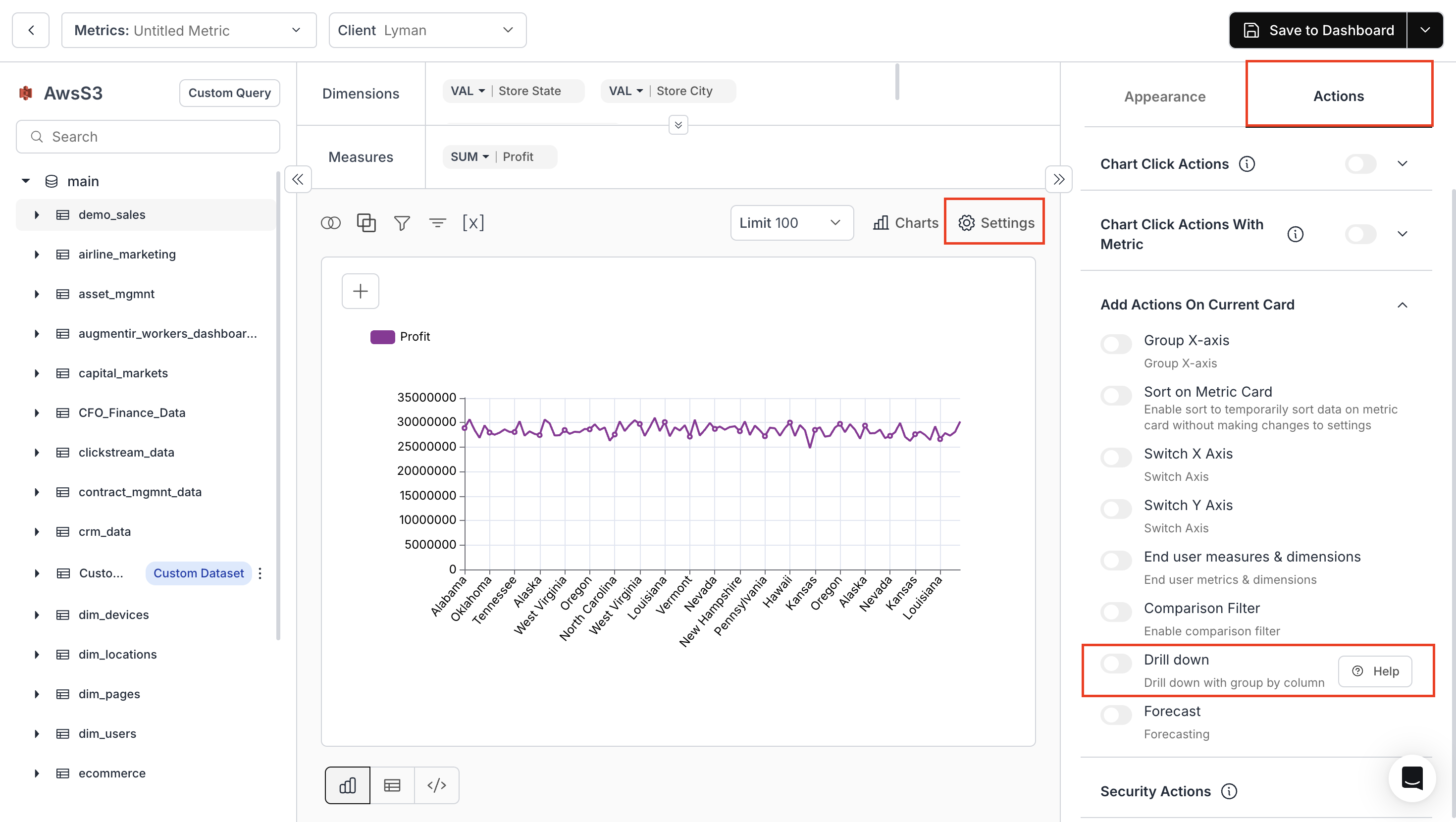Viewport: 1456px width, 822px height.
Task: Click the purple Profit legend swatch
Action: pyautogui.click(x=382, y=337)
